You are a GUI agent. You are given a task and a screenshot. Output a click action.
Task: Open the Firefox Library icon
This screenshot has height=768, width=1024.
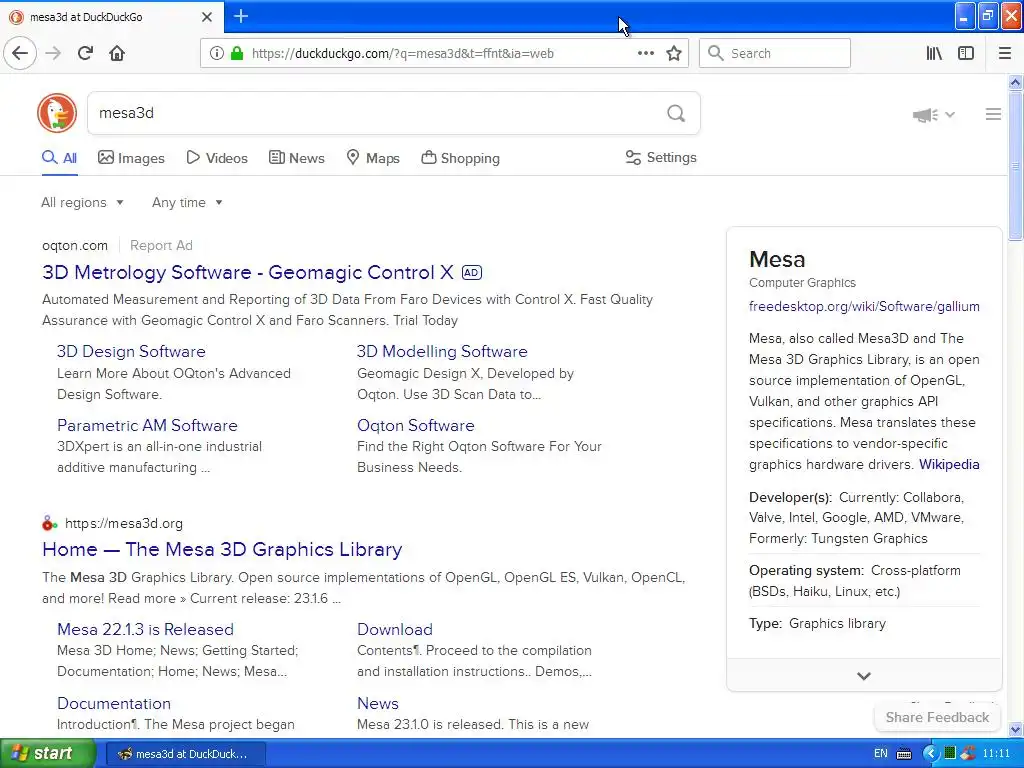coord(934,54)
